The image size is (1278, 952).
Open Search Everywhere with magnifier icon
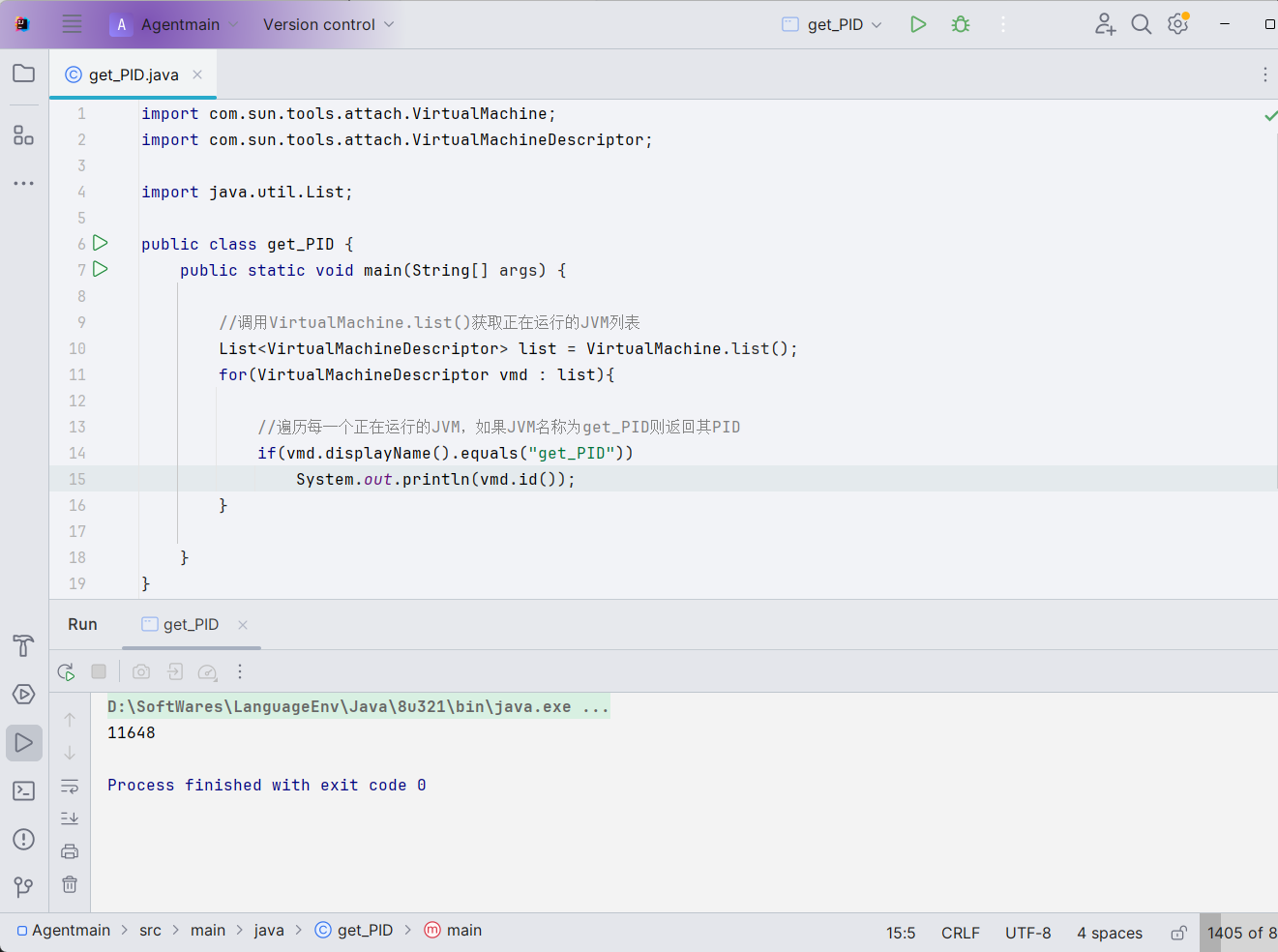coord(1142,23)
